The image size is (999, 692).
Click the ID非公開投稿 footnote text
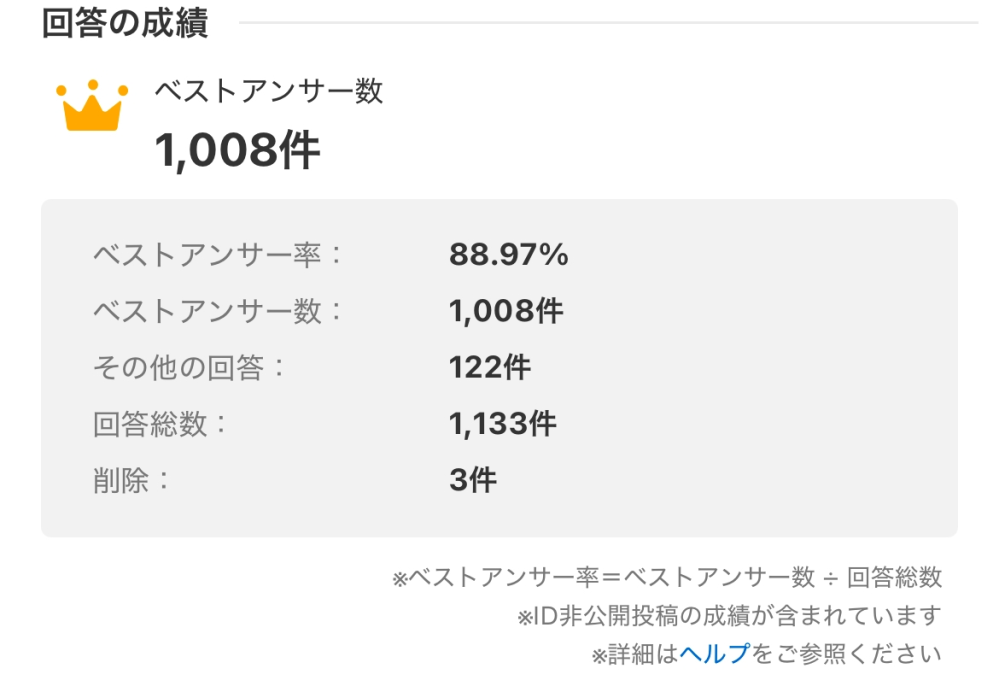click(729, 616)
